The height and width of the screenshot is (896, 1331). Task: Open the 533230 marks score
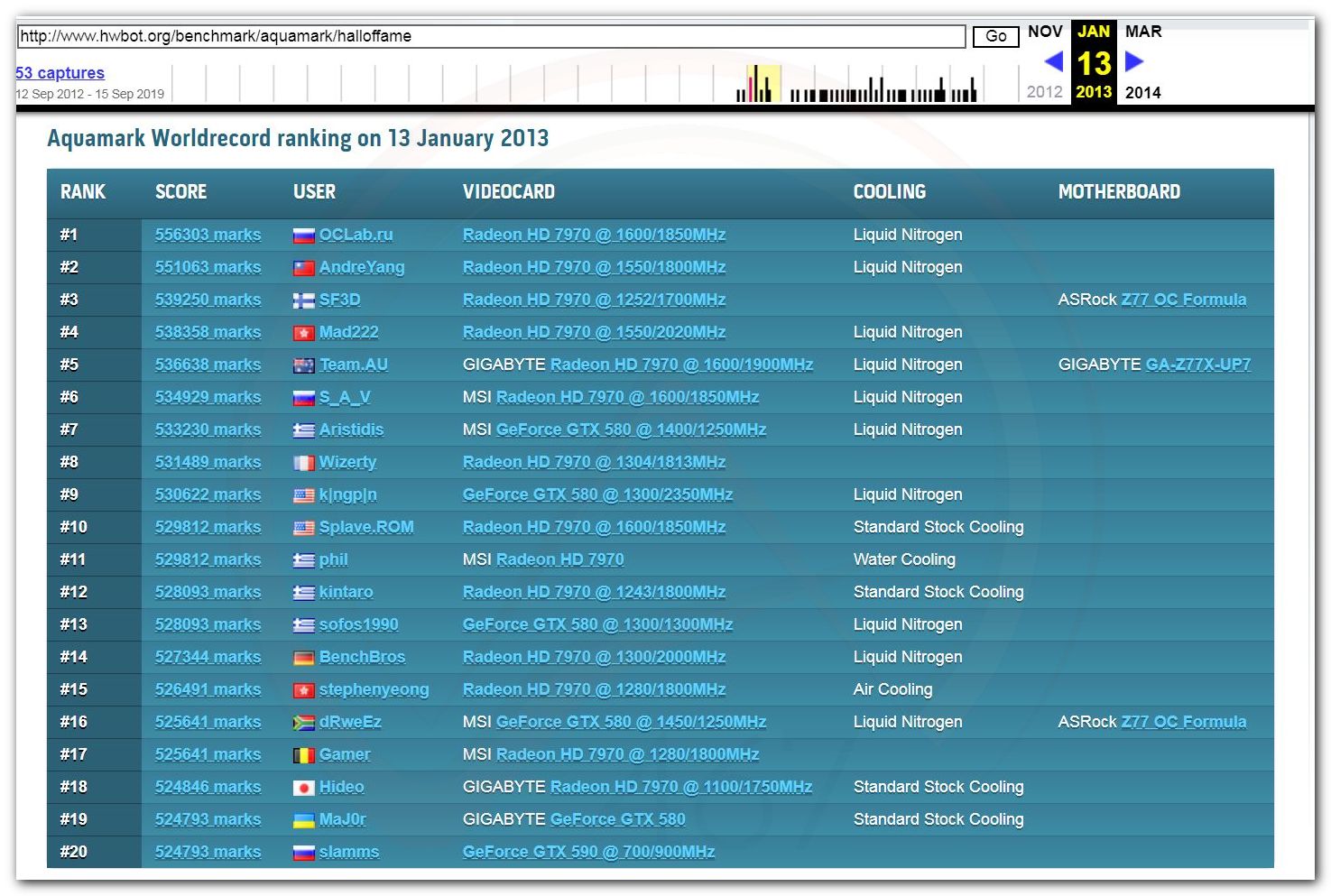(x=208, y=430)
